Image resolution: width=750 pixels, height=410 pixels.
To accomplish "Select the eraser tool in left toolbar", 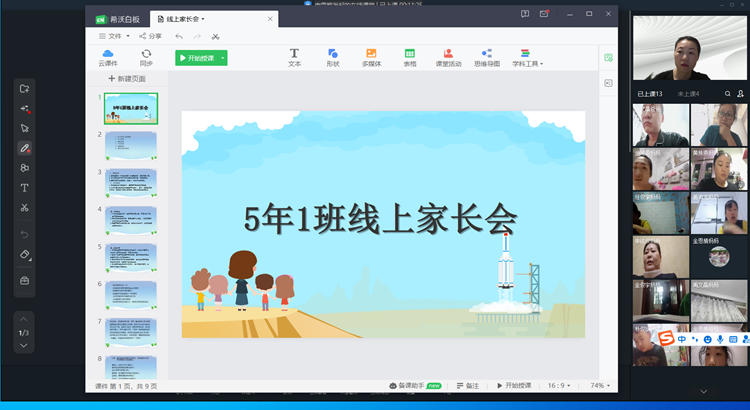I will (25, 255).
